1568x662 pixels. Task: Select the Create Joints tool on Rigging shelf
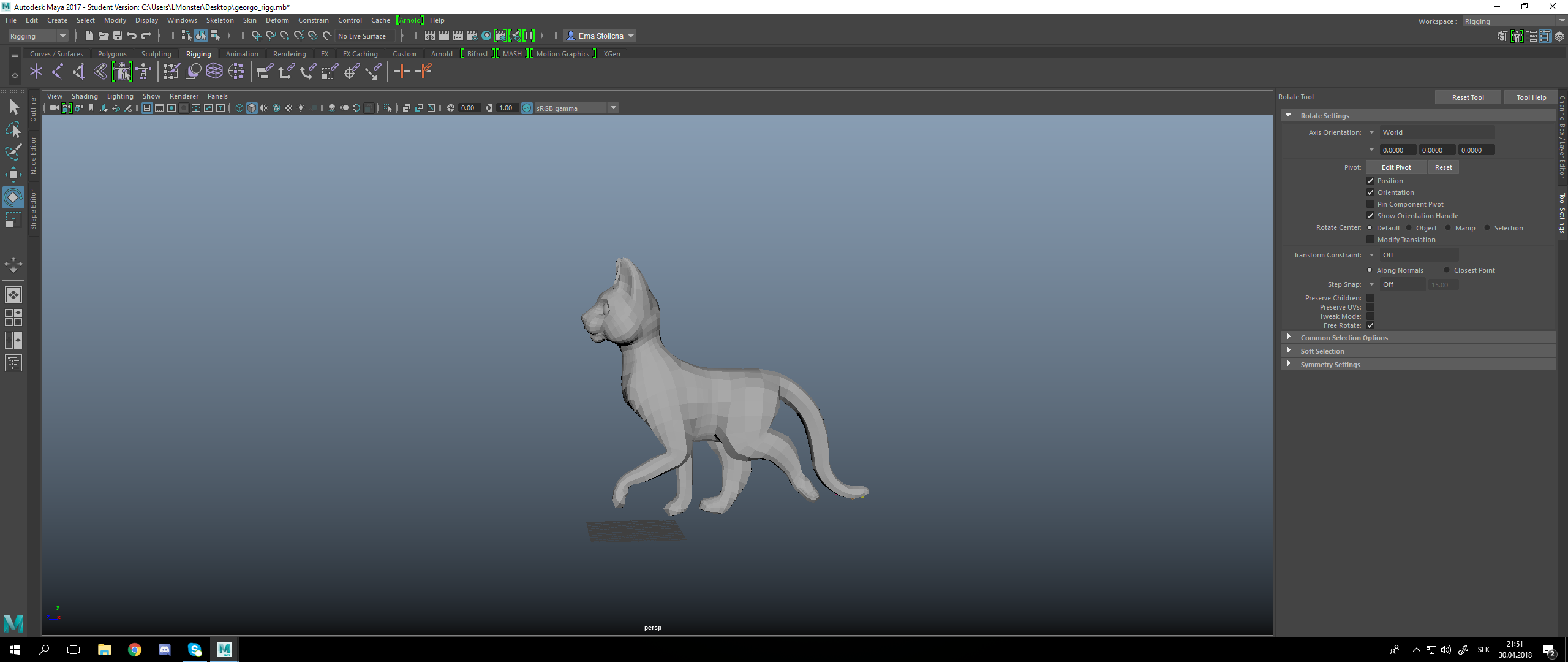pyautogui.click(x=57, y=72)
